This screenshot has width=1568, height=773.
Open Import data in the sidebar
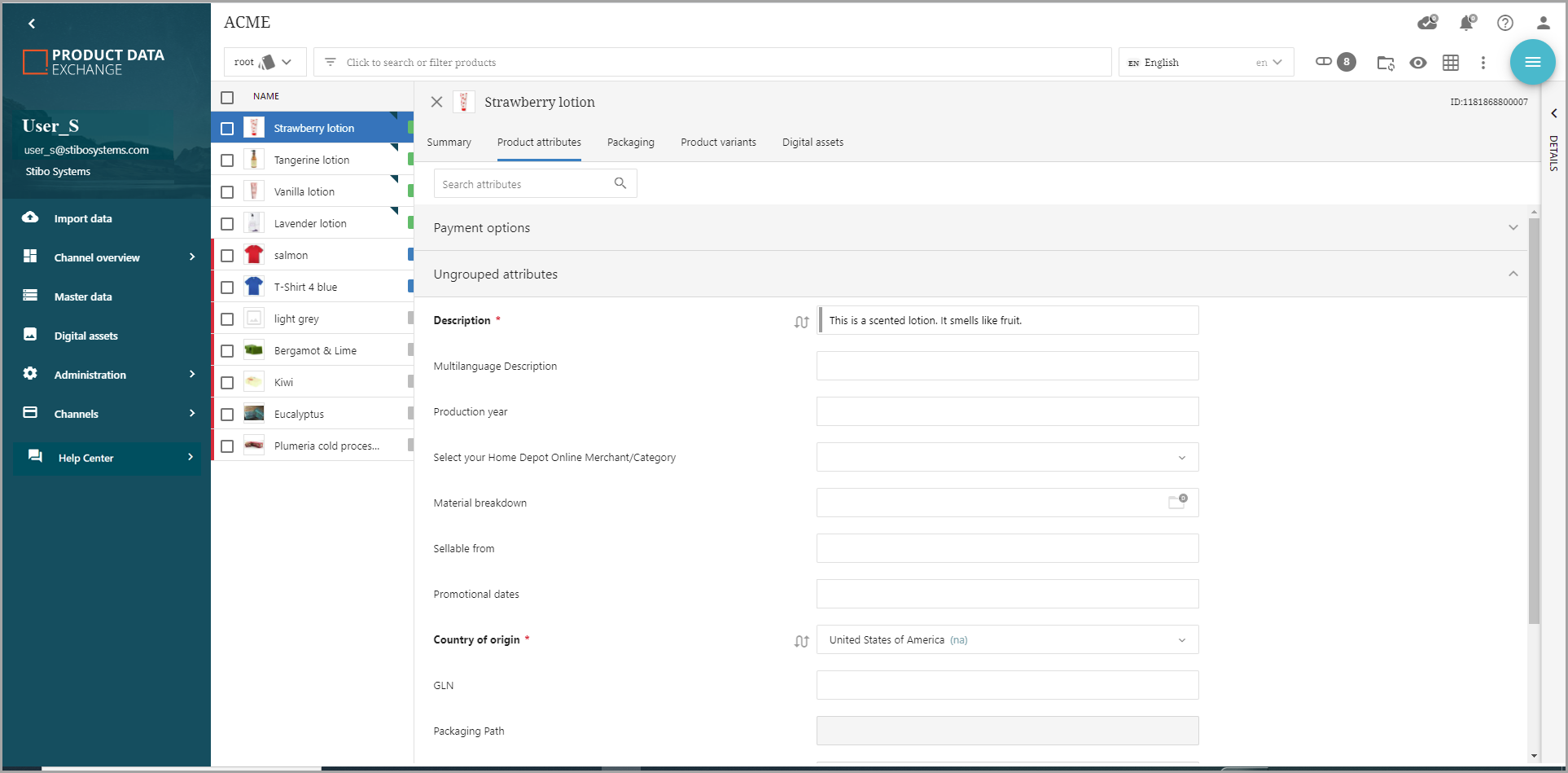83,218
